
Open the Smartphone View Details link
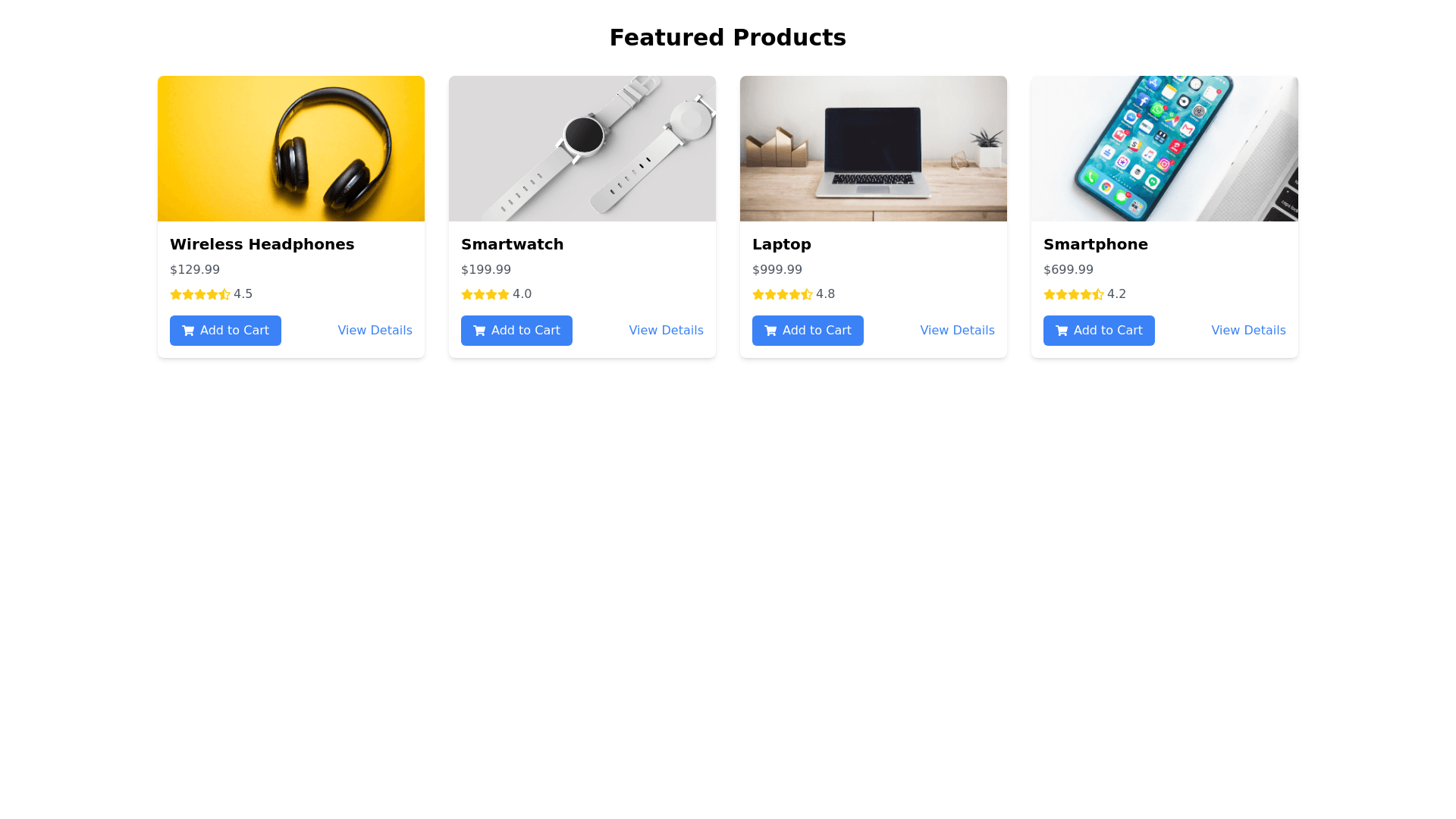tap(1248, 331)
